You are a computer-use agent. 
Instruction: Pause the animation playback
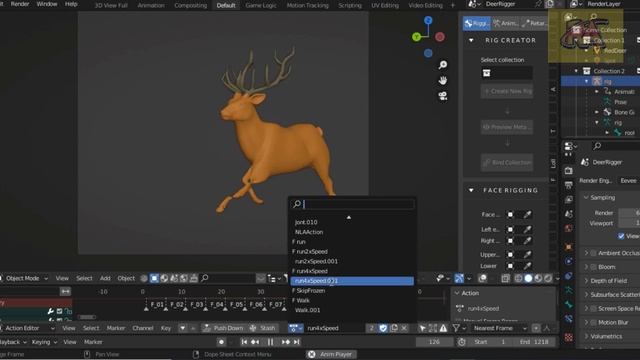click(x=270, y=342)
